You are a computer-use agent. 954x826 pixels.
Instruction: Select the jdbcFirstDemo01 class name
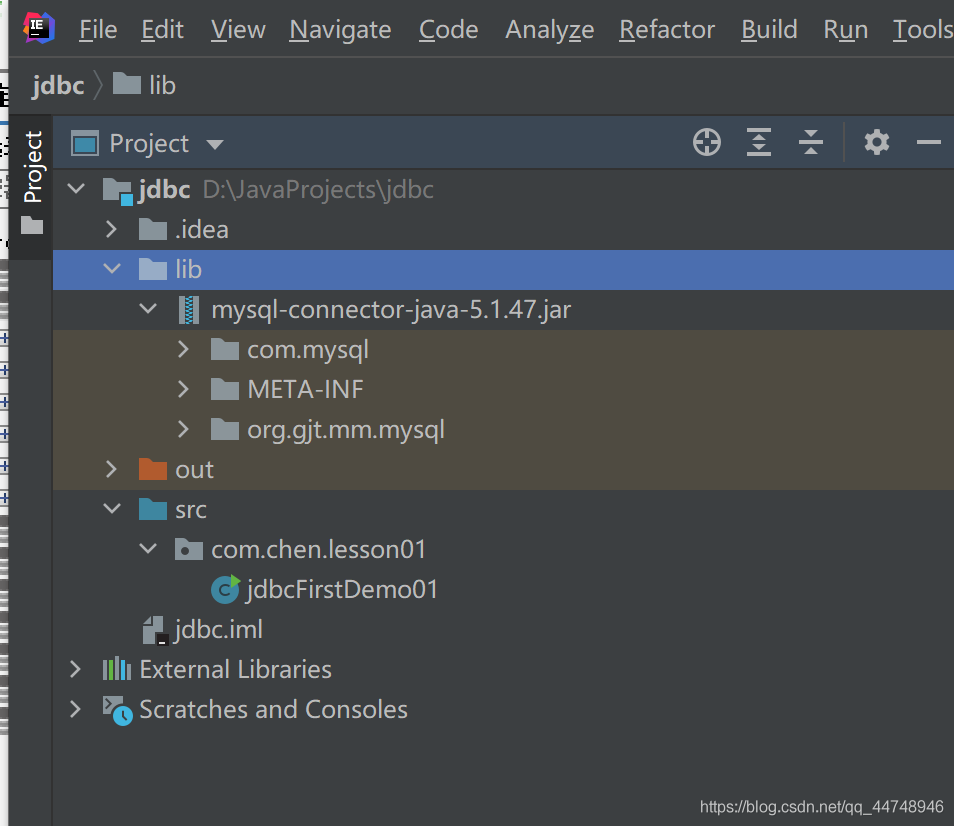tap(341, 589)
